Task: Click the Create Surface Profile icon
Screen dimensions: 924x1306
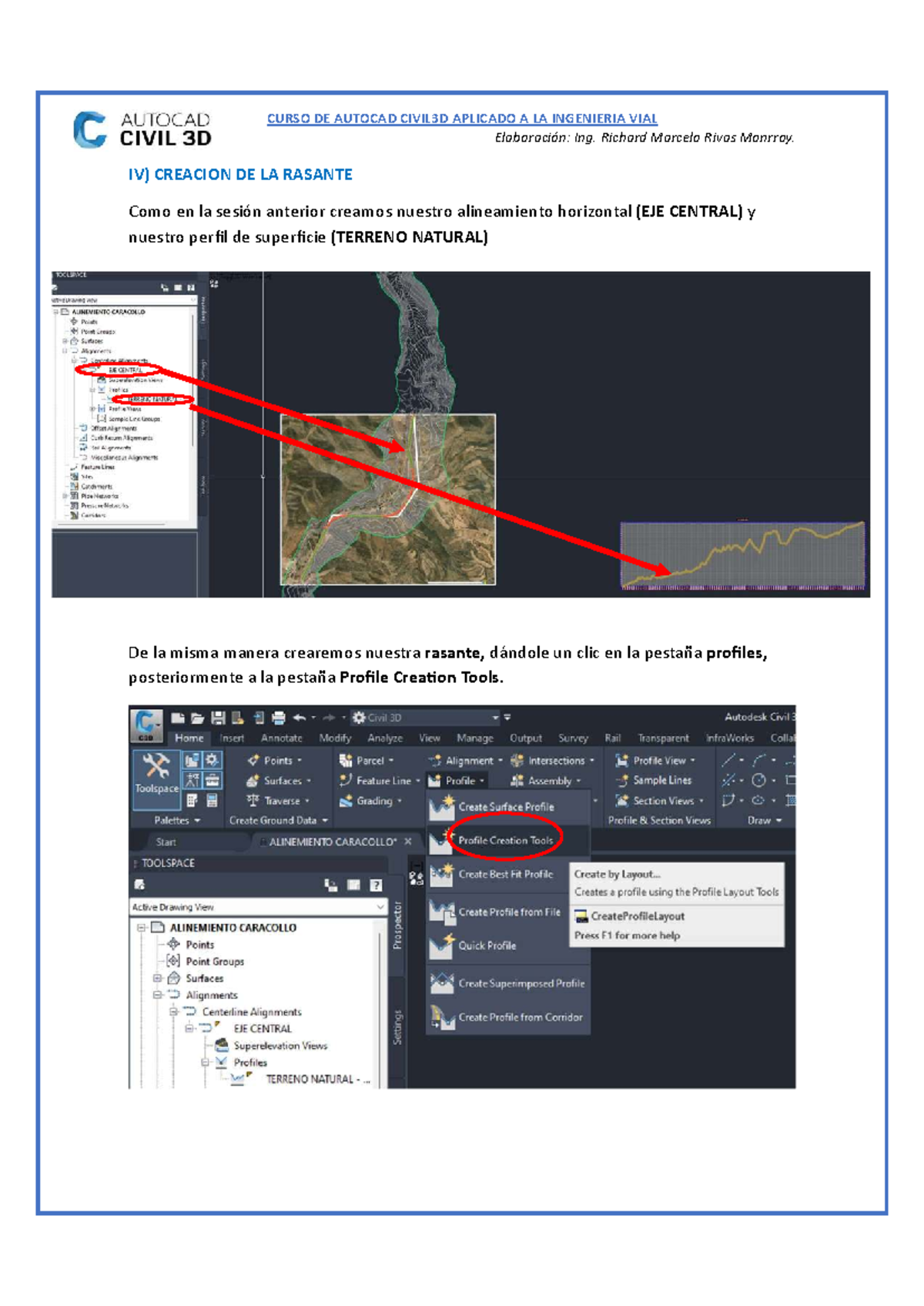Action: [x=442, y=807]
